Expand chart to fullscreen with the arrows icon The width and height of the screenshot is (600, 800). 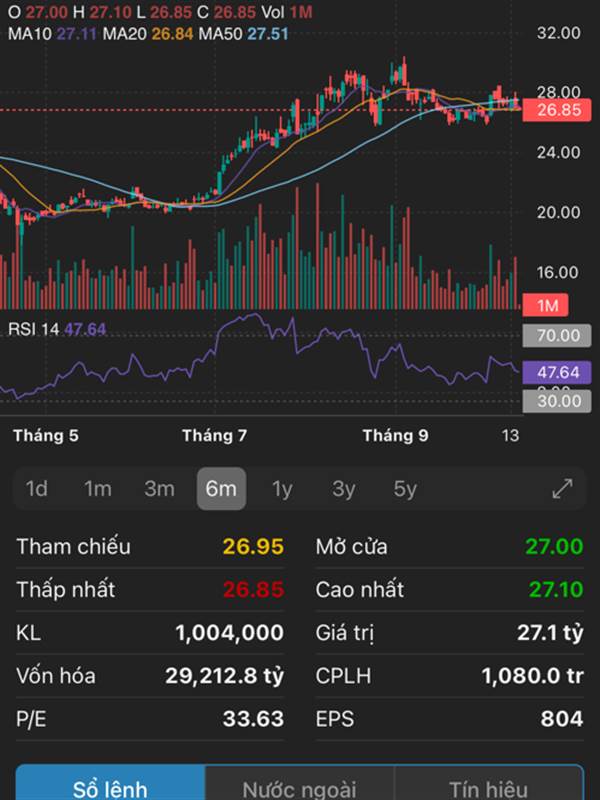click(562, 488)
